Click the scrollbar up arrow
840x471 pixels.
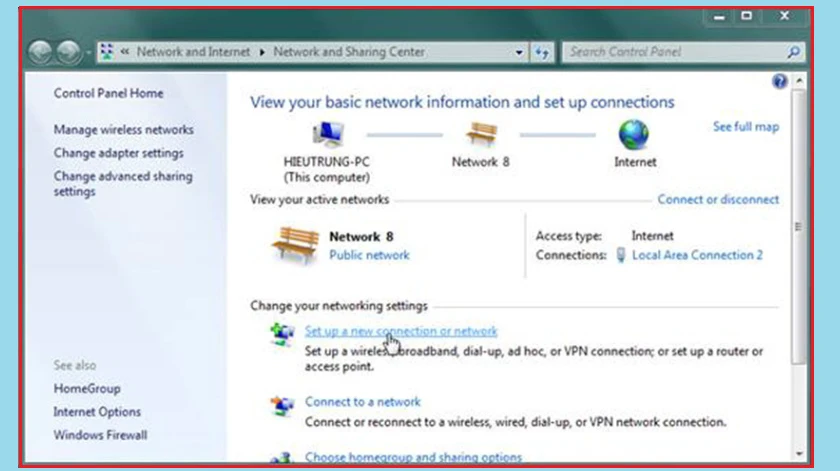point(799,81)
